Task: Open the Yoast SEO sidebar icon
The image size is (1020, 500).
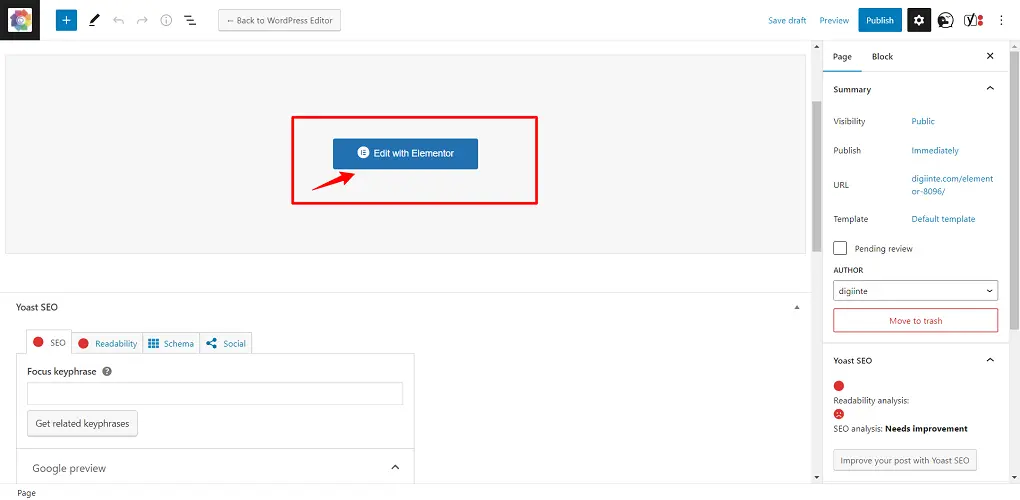Action: point(973,20)
